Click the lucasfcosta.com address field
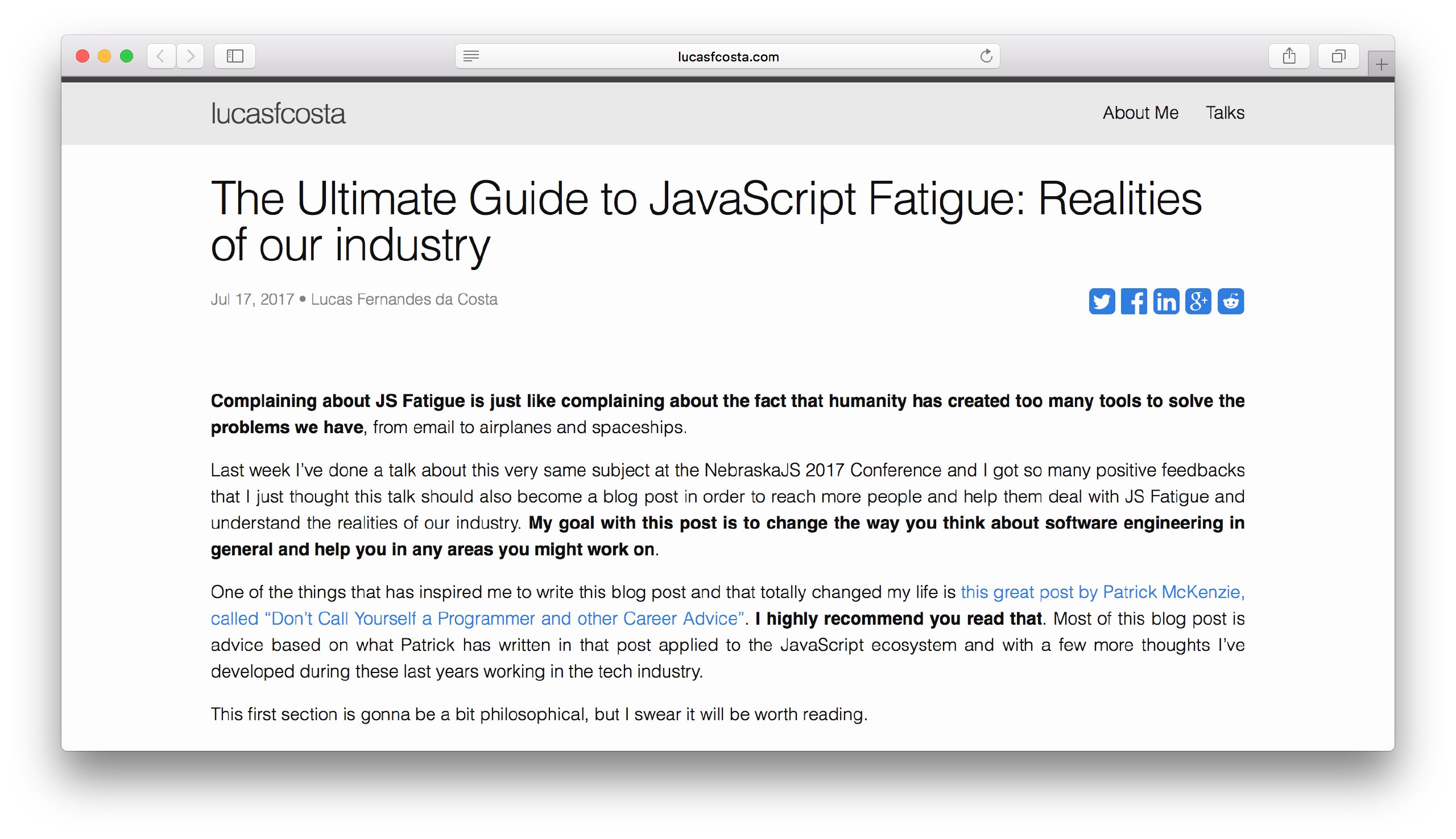 point(727,56)
